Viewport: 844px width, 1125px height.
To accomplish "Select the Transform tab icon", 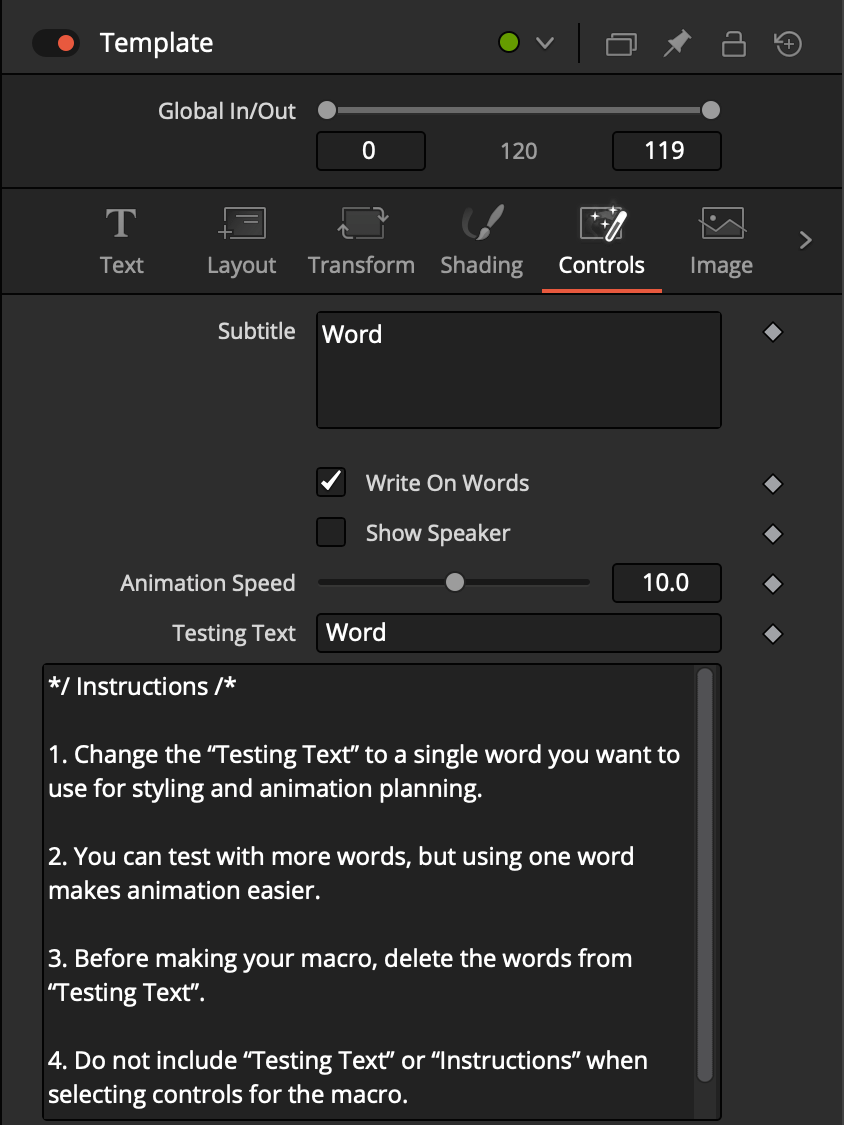I will coord(361,240).
